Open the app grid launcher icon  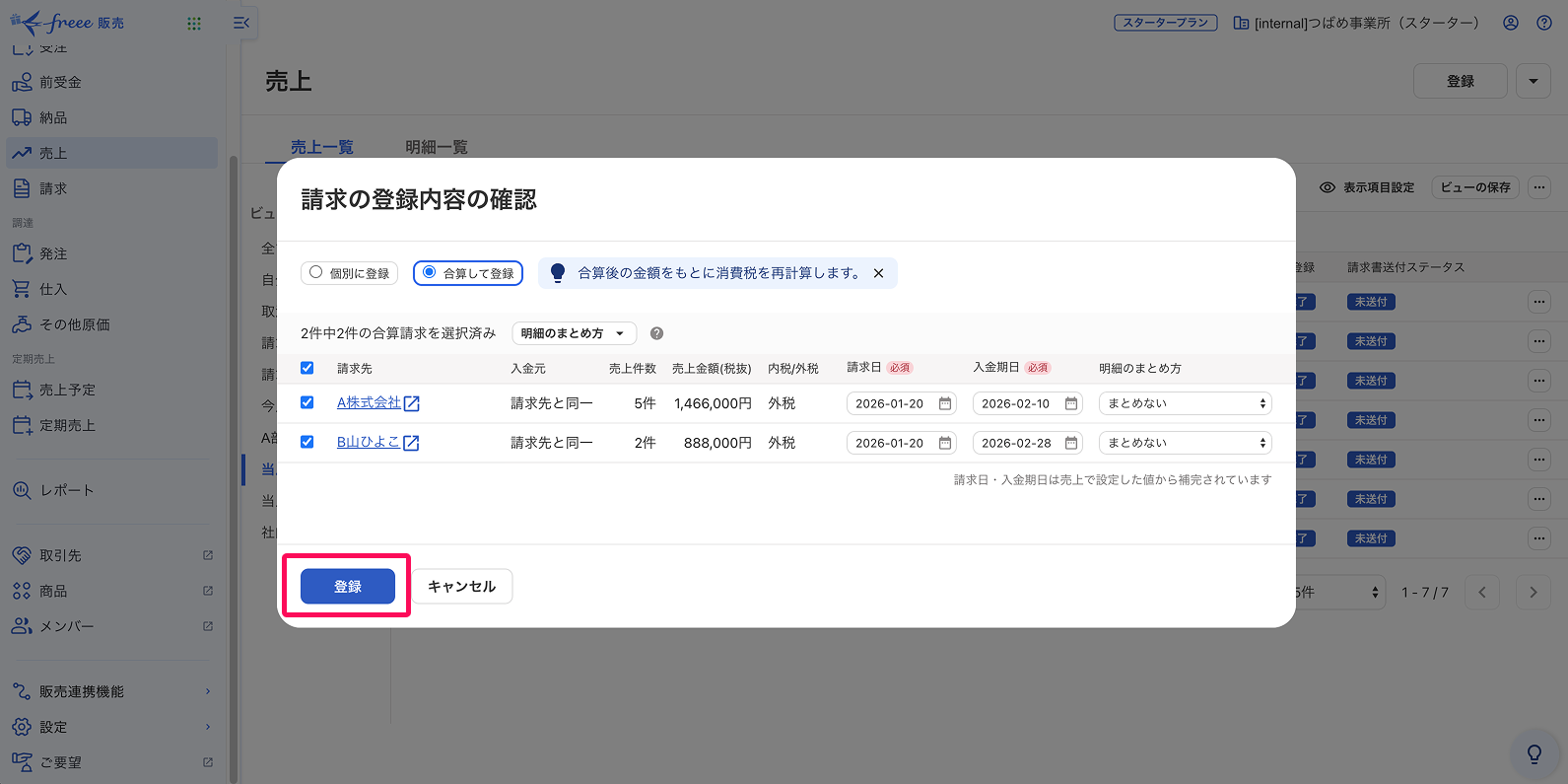(194, 23)
